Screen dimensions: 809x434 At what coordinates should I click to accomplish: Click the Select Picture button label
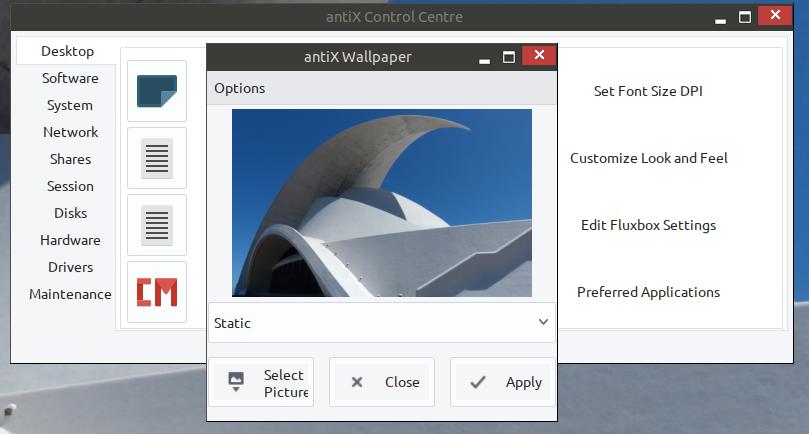click(285, 383)
